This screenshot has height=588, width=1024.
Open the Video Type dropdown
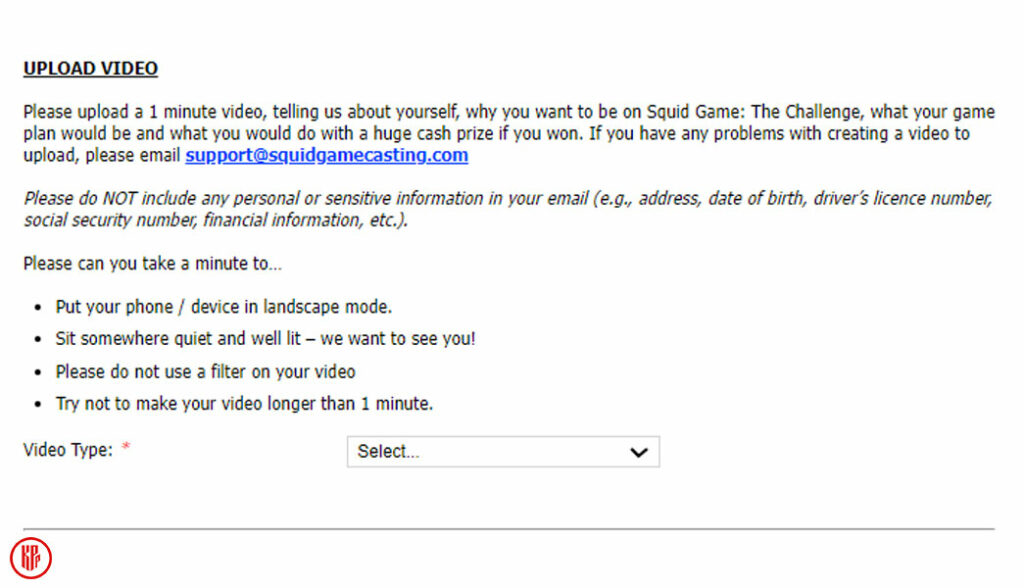click(502, 452)
